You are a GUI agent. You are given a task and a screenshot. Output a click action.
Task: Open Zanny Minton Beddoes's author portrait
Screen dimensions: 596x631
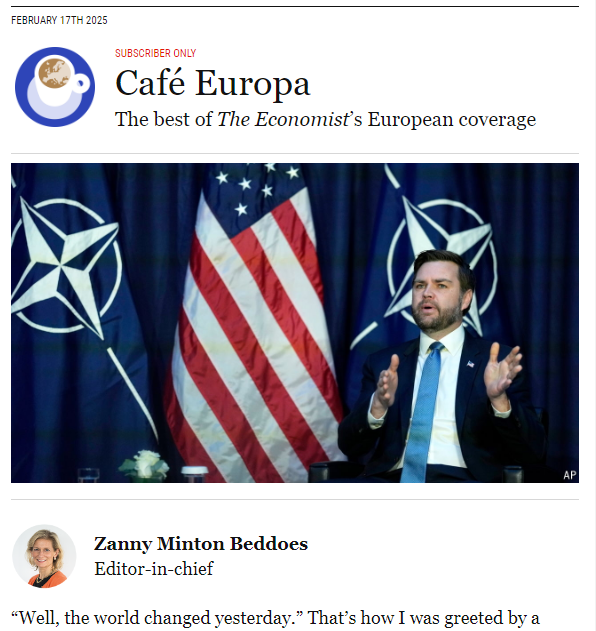click(44, 556)
